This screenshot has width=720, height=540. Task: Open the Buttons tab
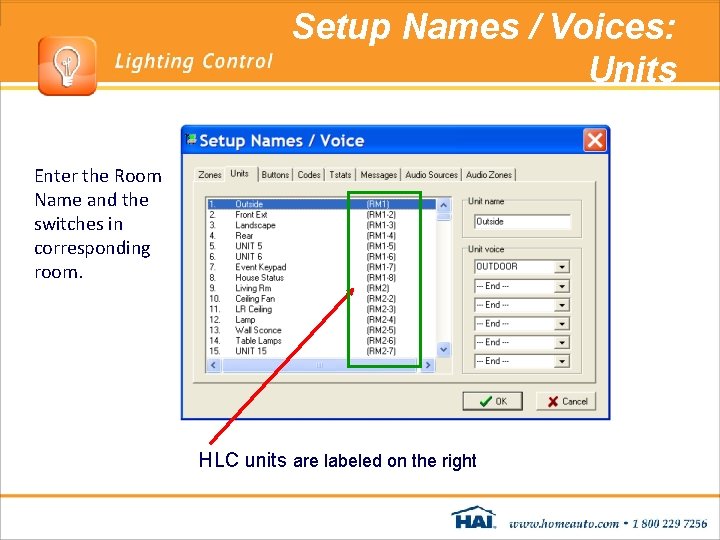click(x=275, y=174)
